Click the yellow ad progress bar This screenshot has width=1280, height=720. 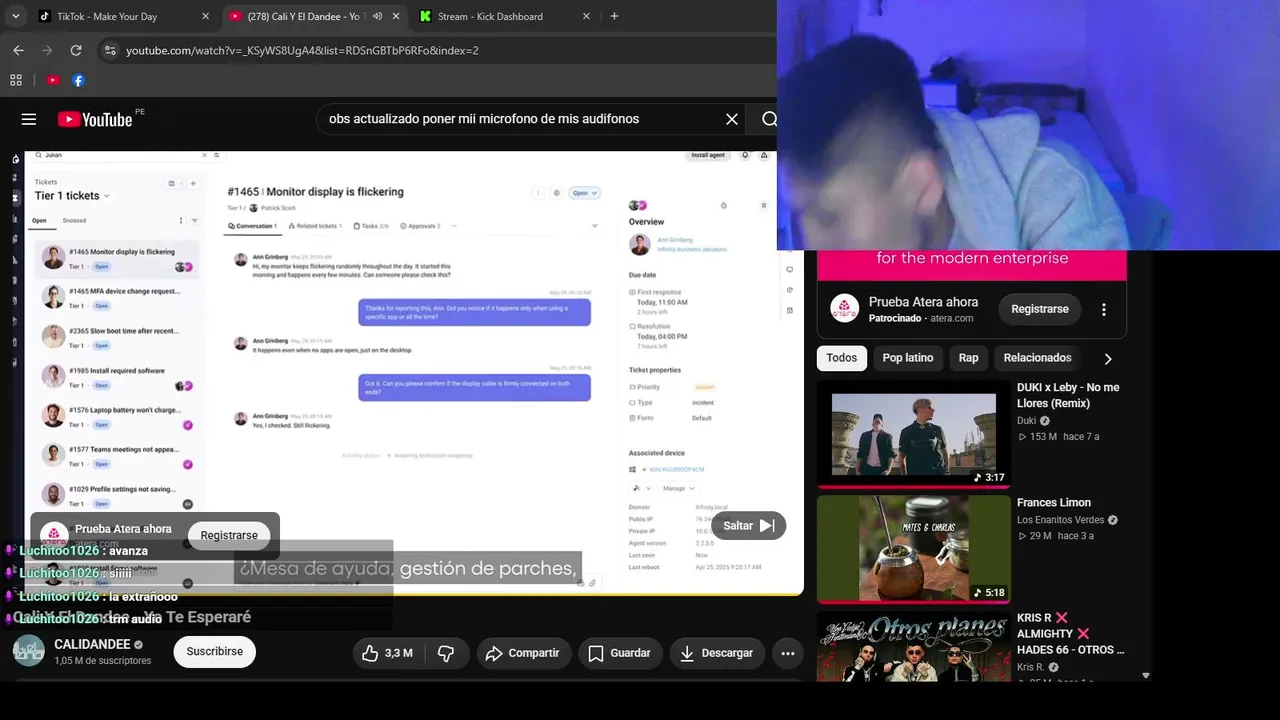click(x=414, y=596)
